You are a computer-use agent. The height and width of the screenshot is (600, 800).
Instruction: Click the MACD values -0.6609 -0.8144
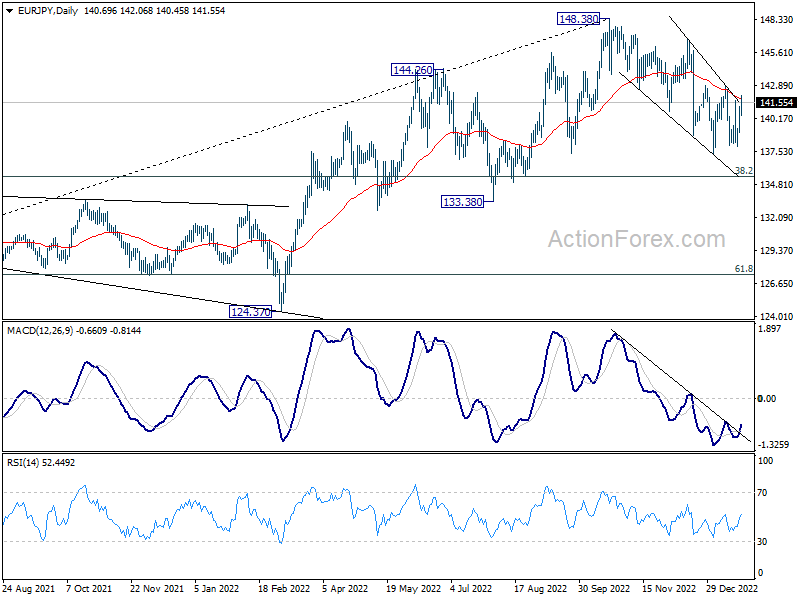[x=109, y=331]
